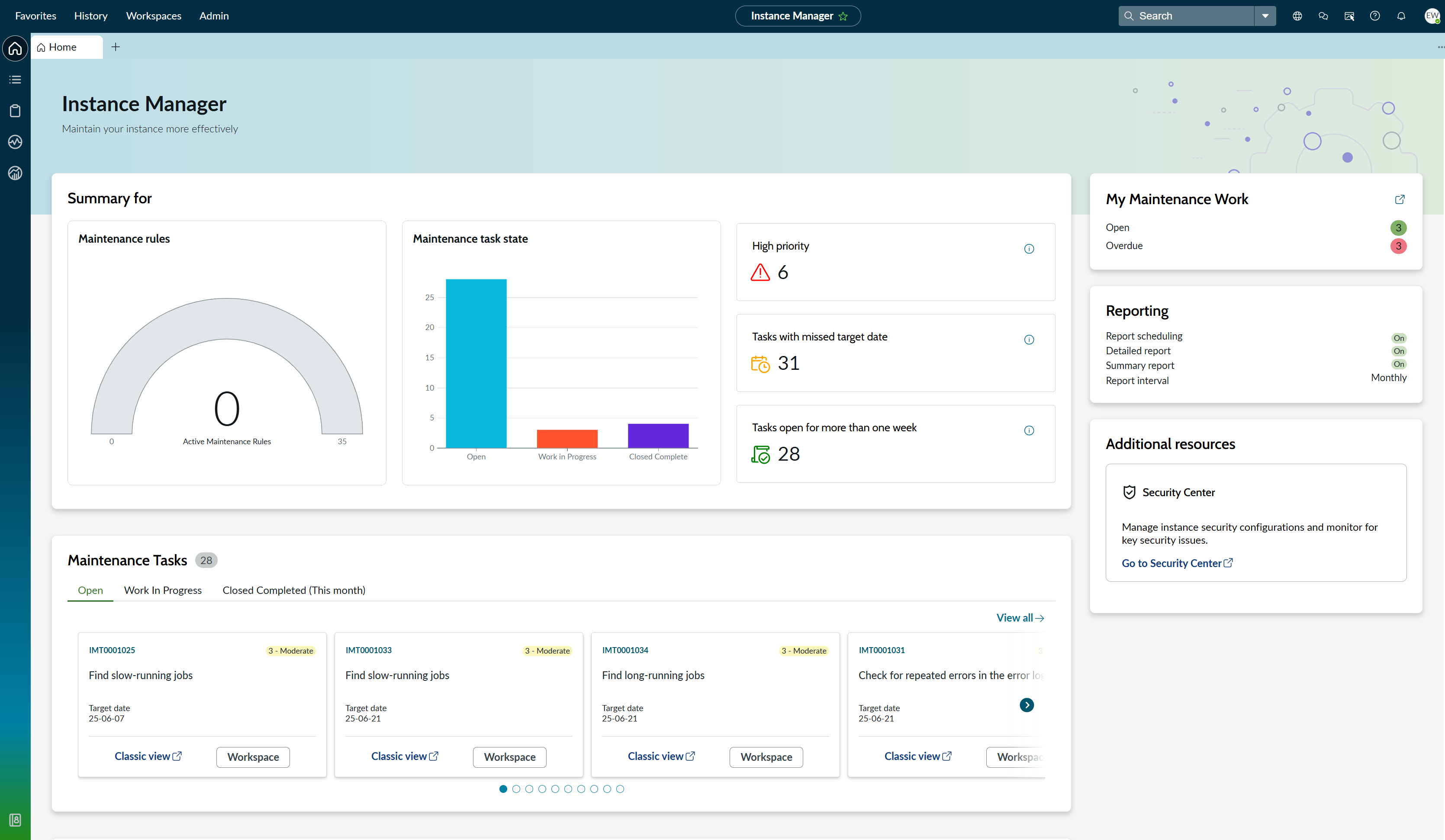Open the help question mark icon

pos(1374,16)
